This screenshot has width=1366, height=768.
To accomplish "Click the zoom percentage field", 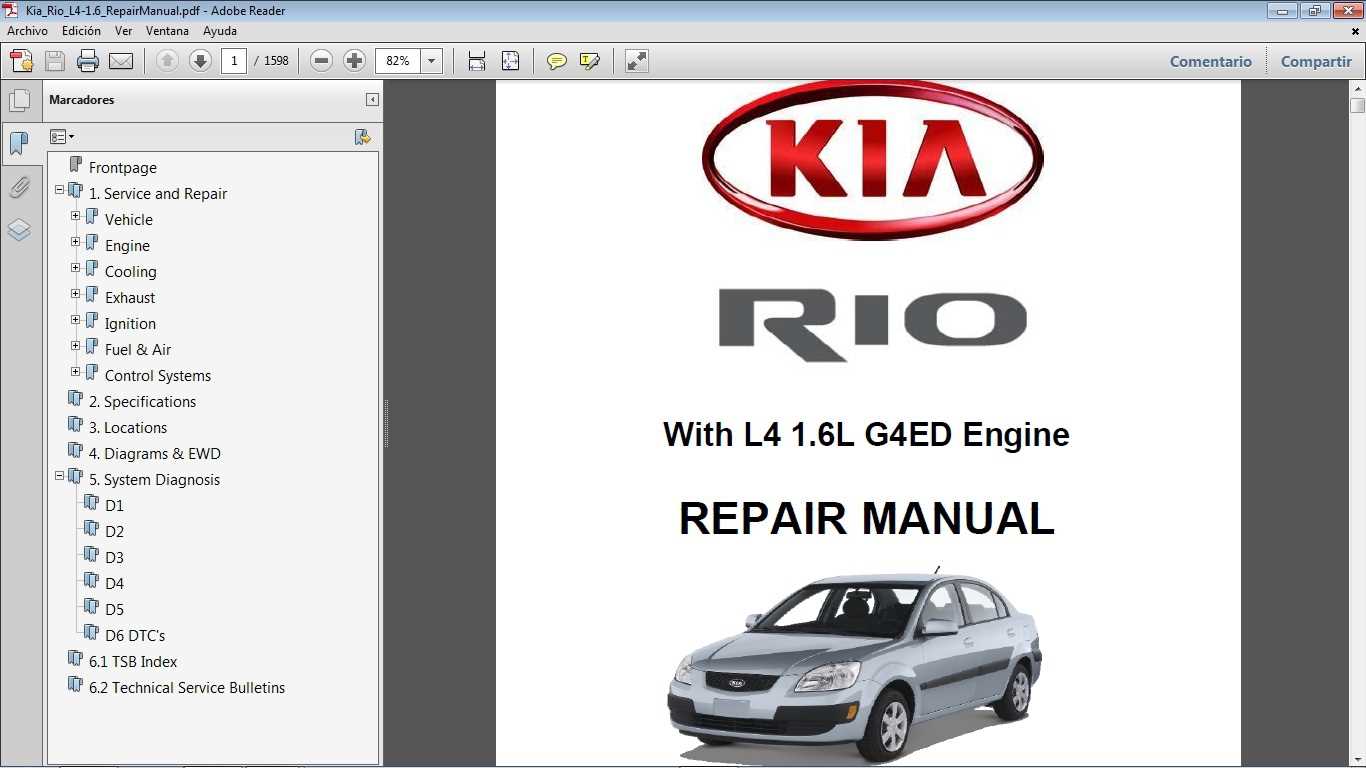I will 398,61.
